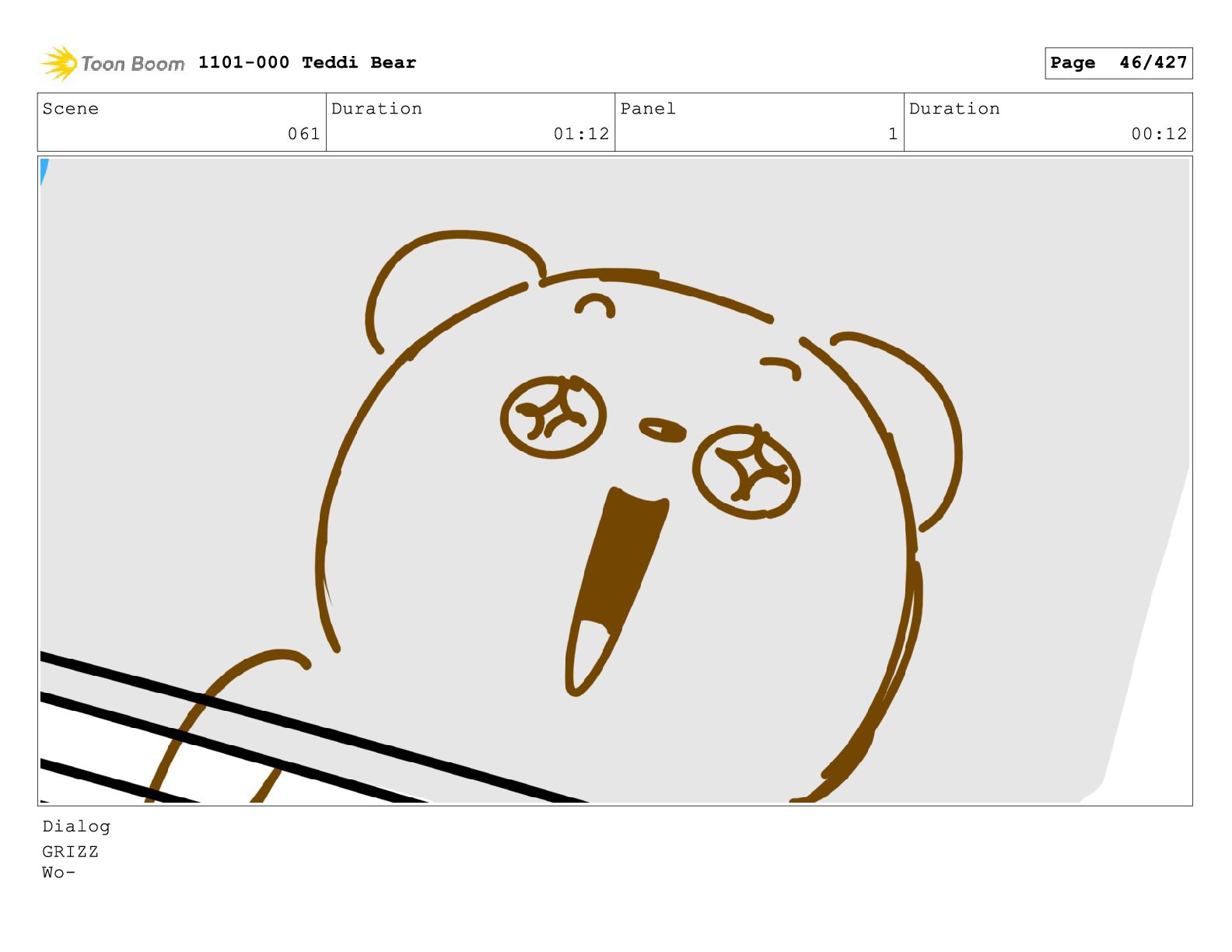Select the Scene number '061'

304,134
